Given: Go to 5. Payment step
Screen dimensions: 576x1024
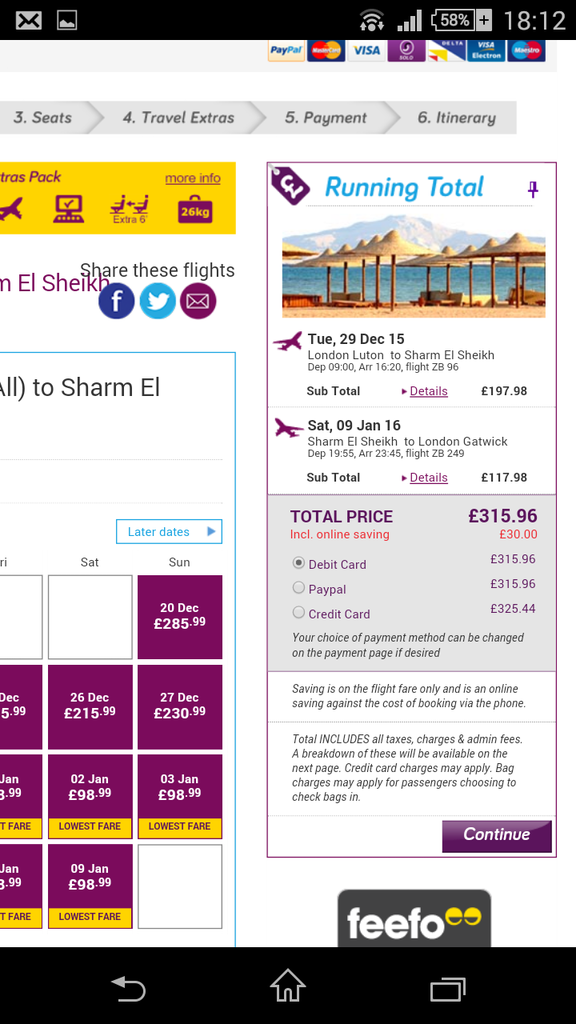Looking at the screenshot, I should tap(325, 118).
